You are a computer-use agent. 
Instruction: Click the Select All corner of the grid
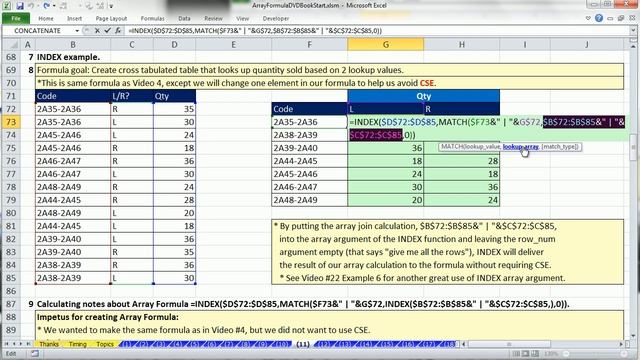pyautogui.click(x=11, y=44)
